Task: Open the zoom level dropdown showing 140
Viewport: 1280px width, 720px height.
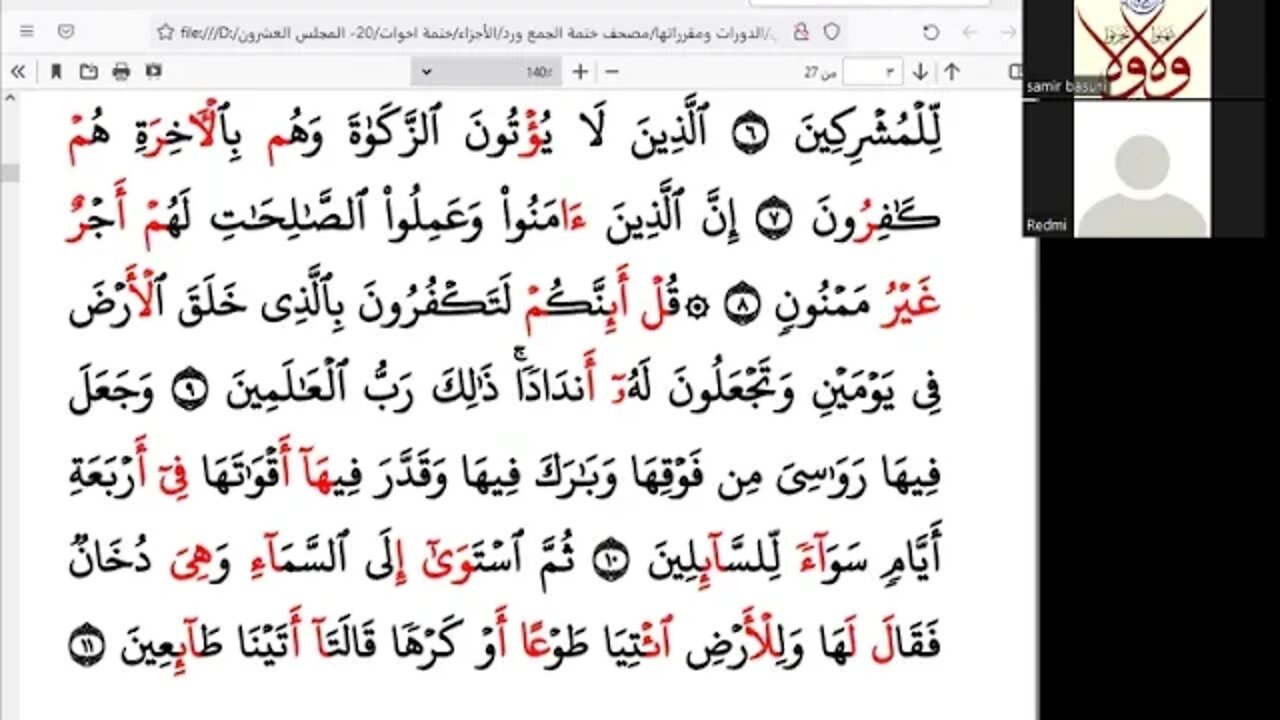Action: tap(485, 72)
